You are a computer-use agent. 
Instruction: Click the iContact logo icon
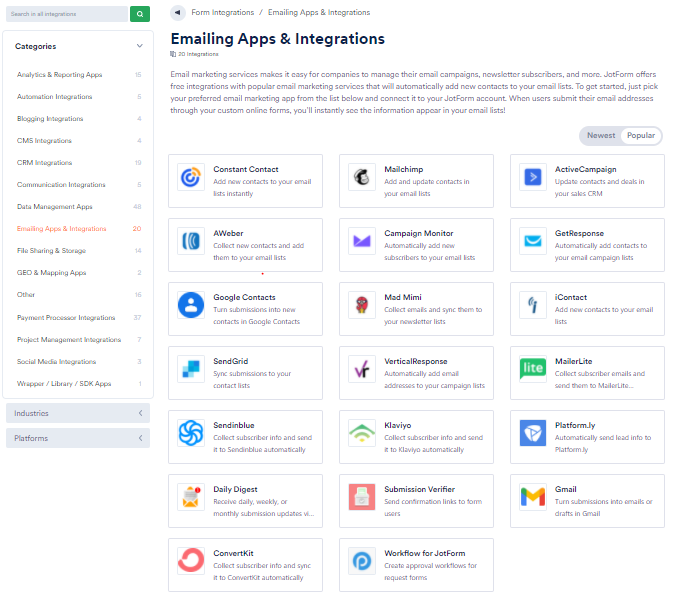532,305
